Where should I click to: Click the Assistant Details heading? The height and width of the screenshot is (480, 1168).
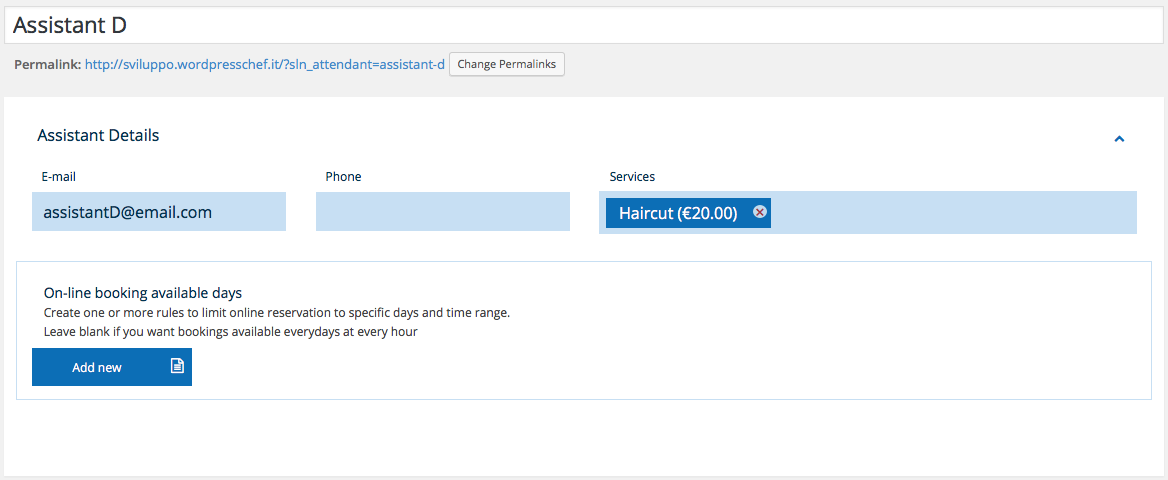[x=98, y=135]
